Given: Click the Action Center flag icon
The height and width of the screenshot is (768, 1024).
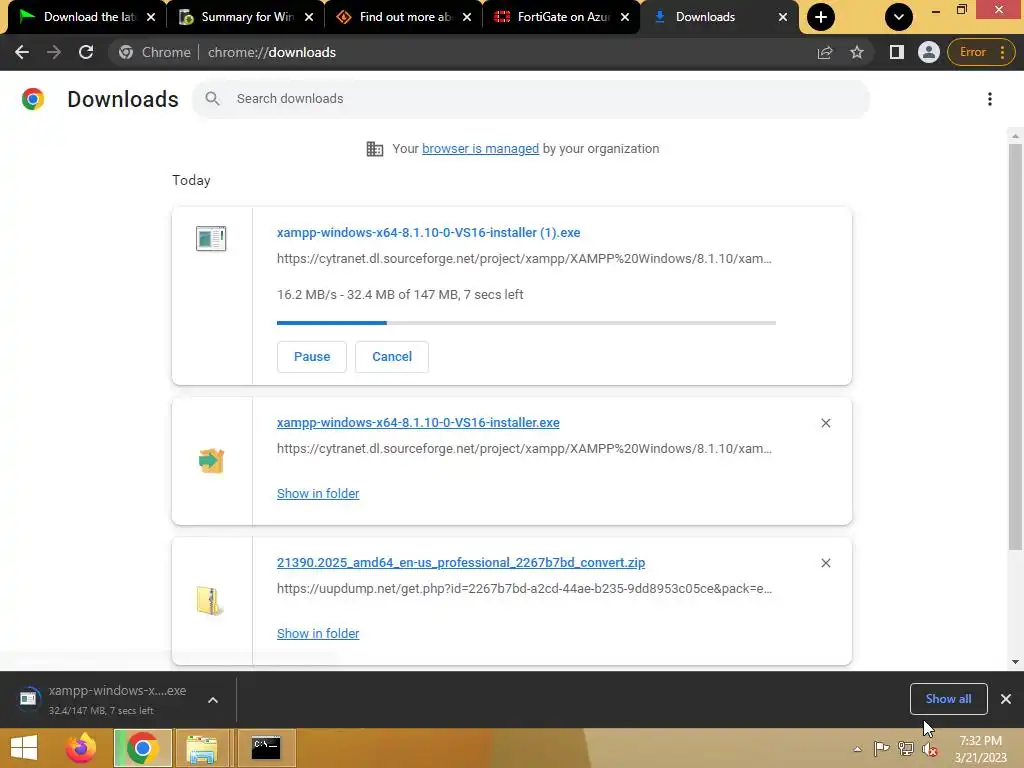Looking at the screenshot, I should coord(882,748).
